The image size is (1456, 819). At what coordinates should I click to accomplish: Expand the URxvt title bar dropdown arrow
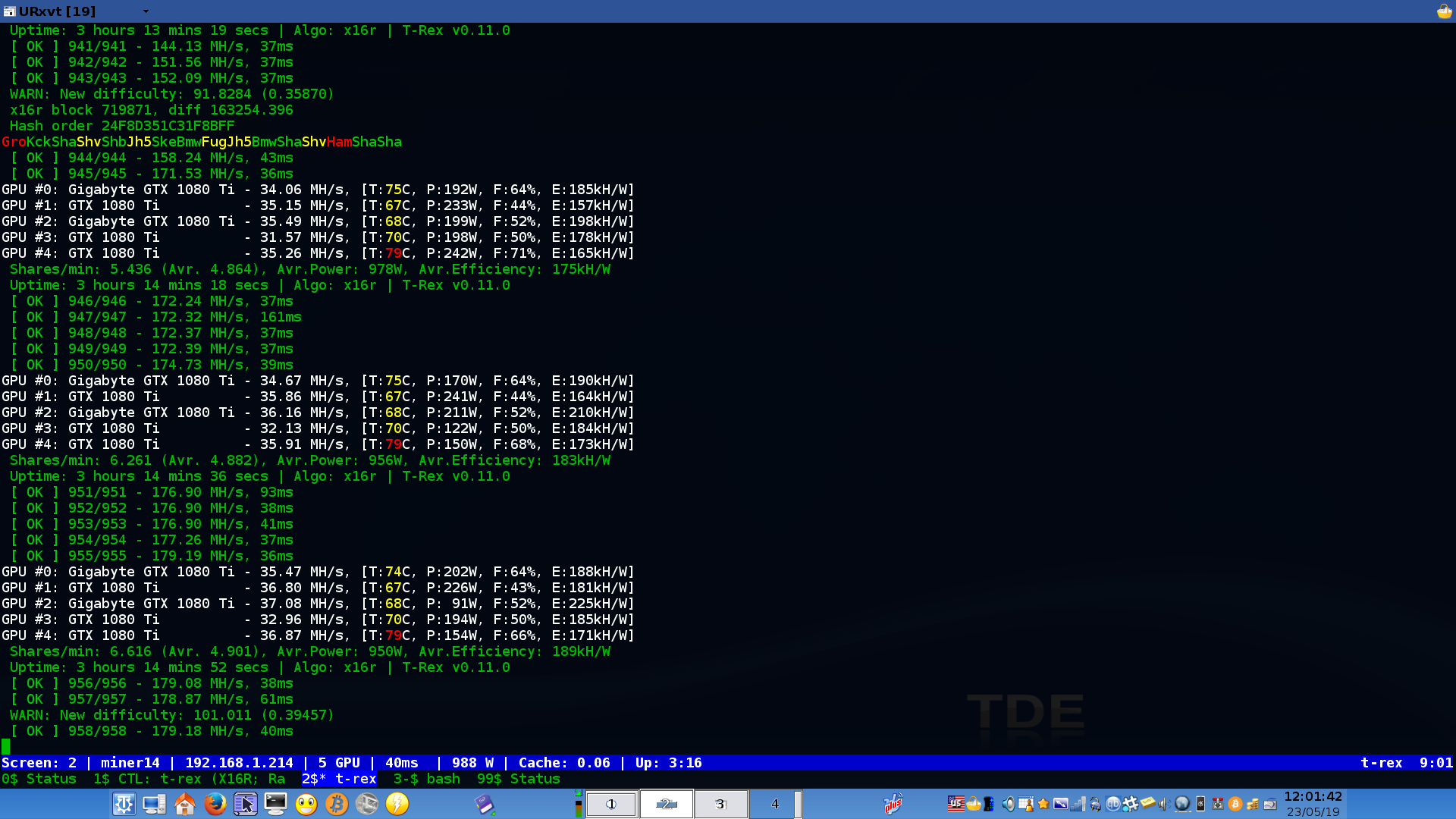coord(146,11)
